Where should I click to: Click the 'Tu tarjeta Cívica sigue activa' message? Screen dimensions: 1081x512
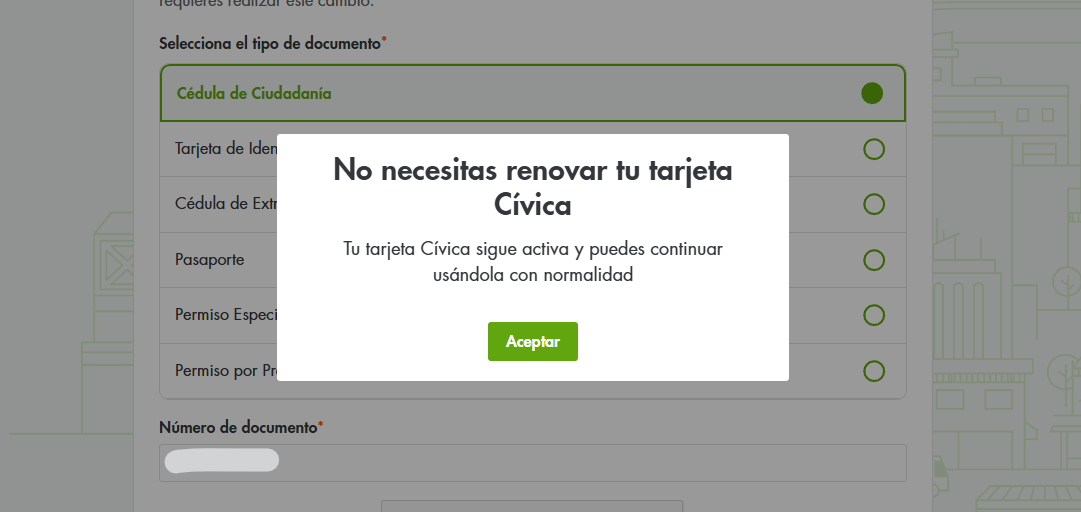pos(532,261)
